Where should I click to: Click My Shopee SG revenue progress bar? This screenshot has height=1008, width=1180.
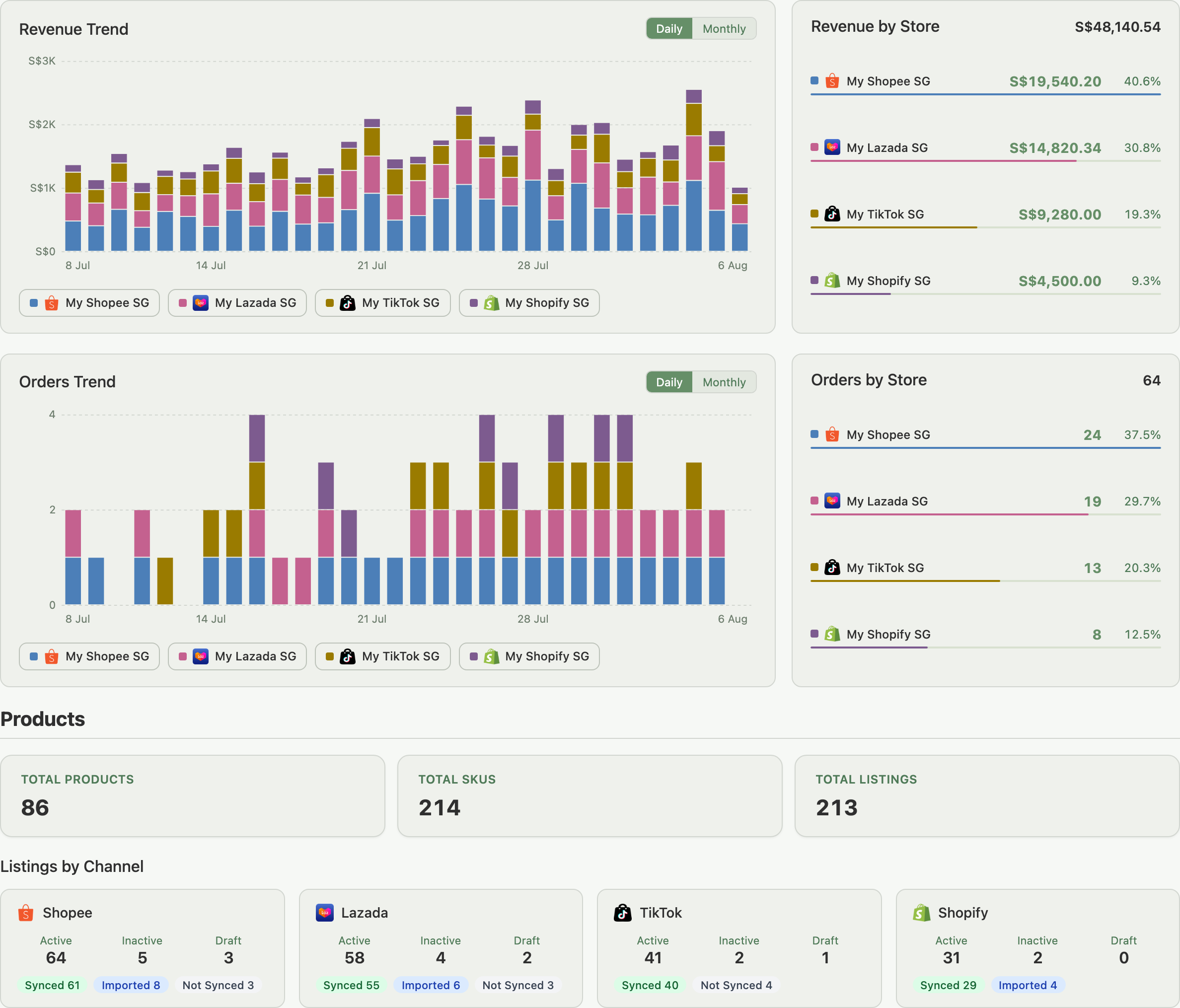click(985, 94)
